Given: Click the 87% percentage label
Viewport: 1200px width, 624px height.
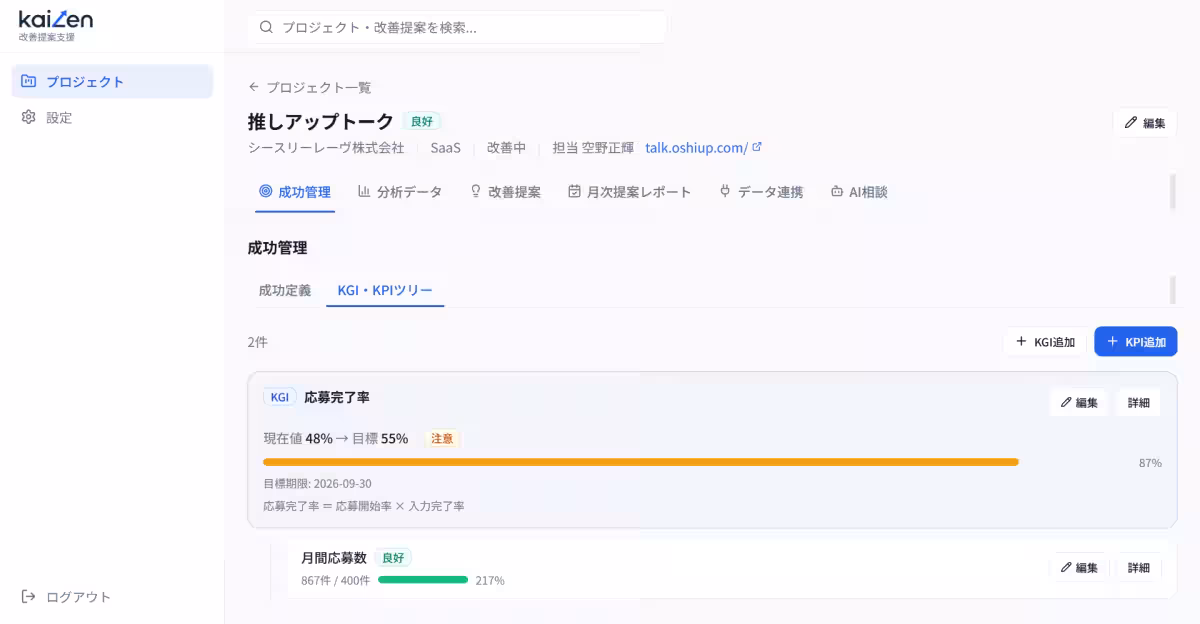Looking at the screenshot, I should (x=1150, y=463).
